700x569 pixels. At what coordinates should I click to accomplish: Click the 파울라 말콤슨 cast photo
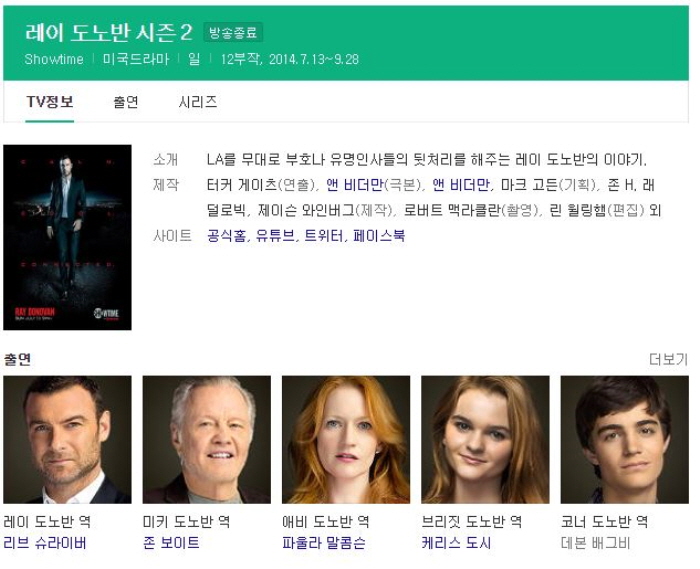(x=346, y=440)
